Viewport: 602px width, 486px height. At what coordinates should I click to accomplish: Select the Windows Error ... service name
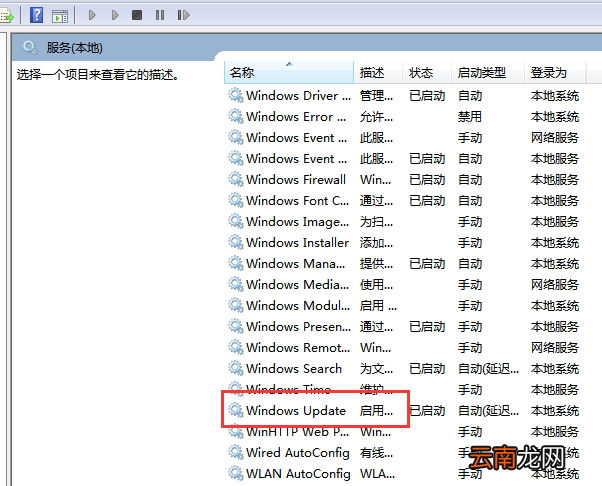point(296,117)
